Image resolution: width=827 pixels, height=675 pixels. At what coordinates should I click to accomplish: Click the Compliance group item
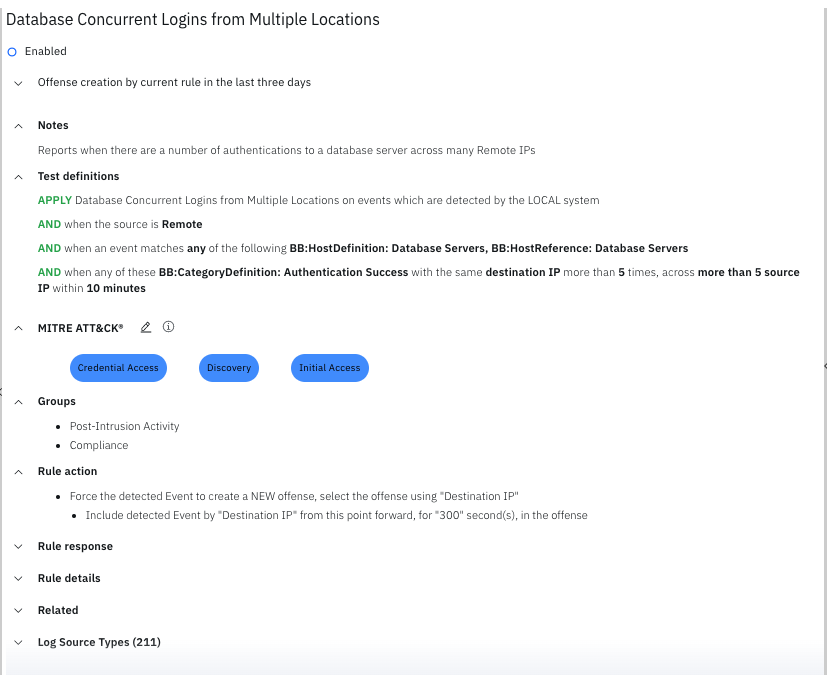(99, 446)
